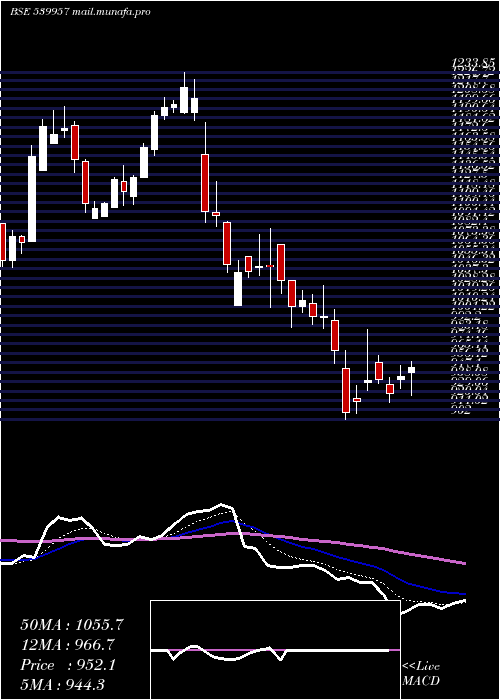Select the 50MA : 1055.7 reading
Image resolution: width=500 pixels, height=700 pixels.
72,625
